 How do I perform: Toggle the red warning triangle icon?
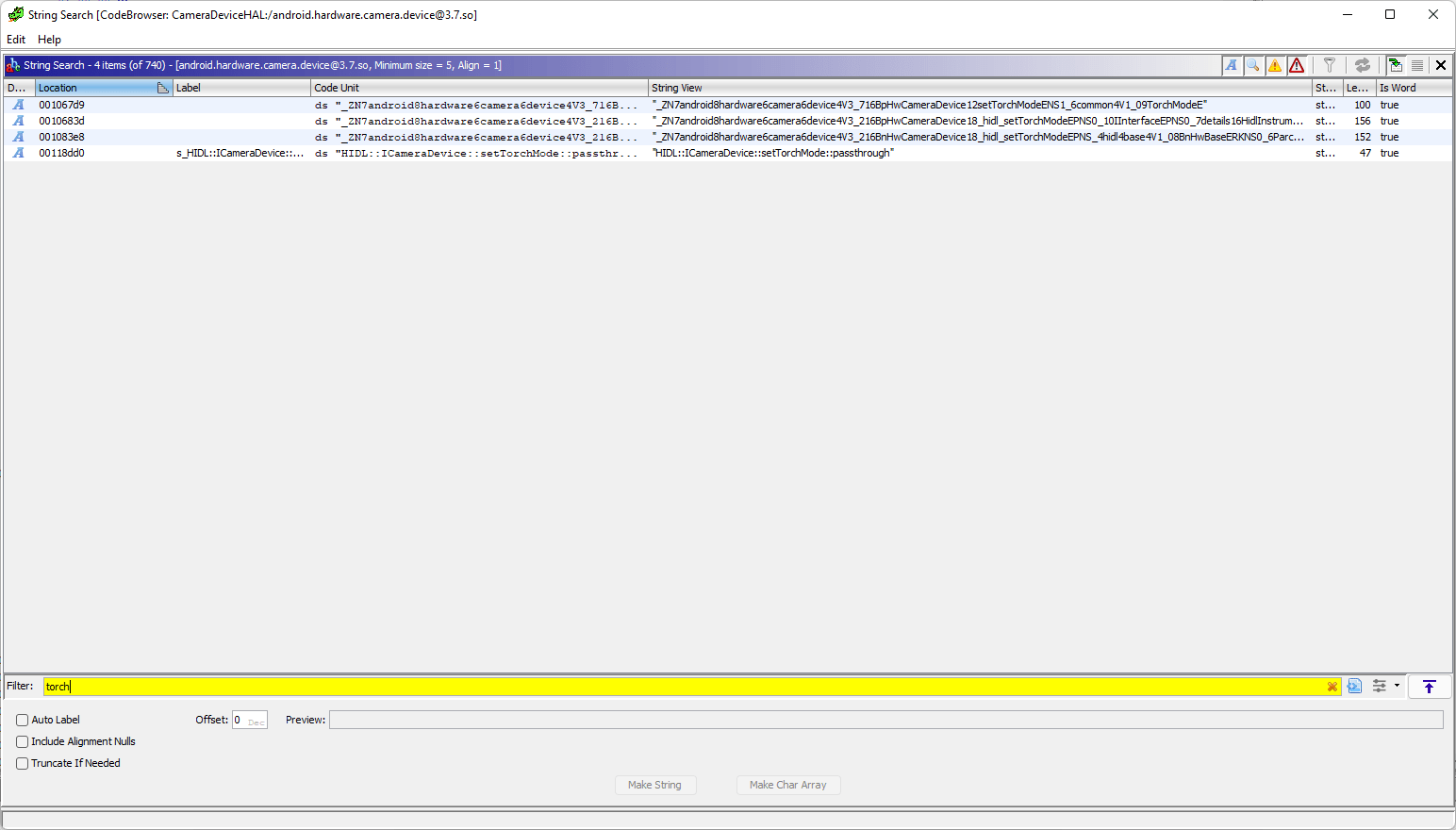click(x=1297, y=65)
